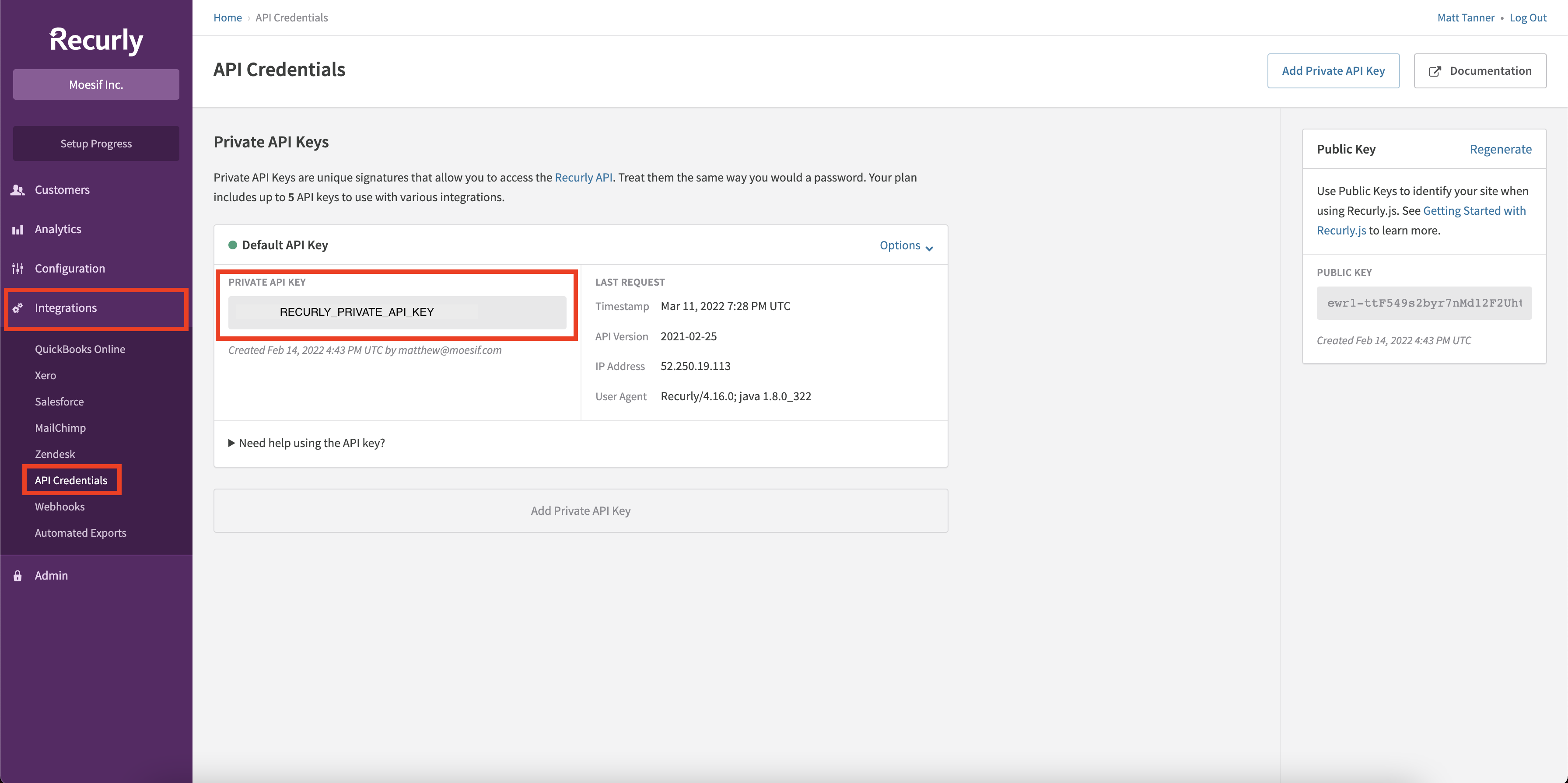Click the Admin lock icon
This screenshot has height=783, width=1568.
point(17,575)
